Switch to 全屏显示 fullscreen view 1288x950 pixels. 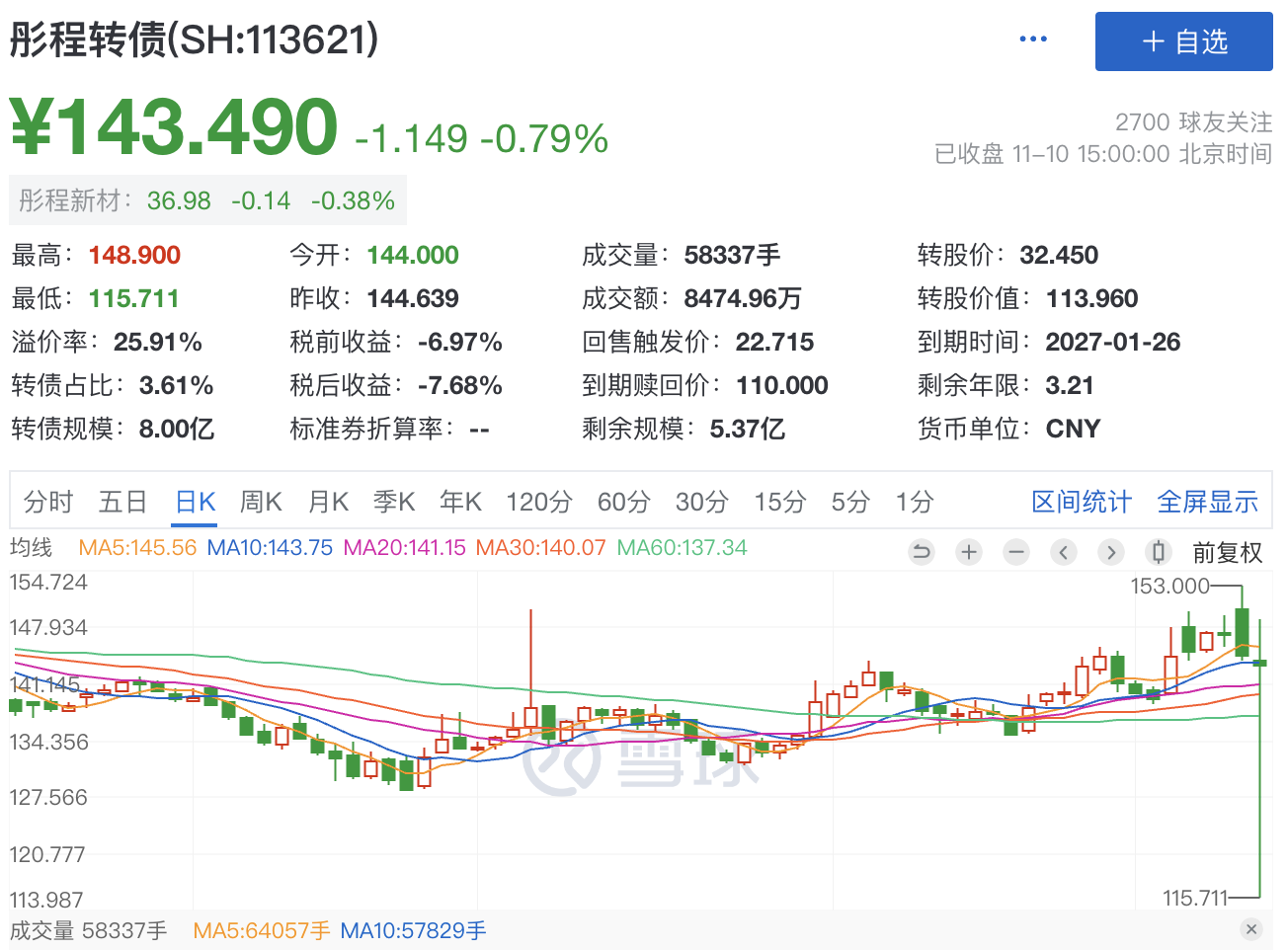[x=1207, y=502]
